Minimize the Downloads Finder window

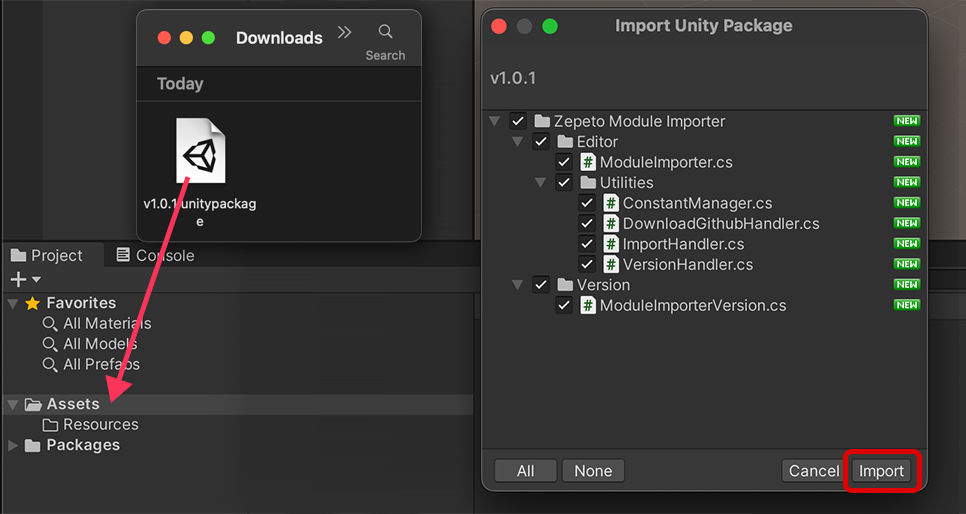(186, 38)
